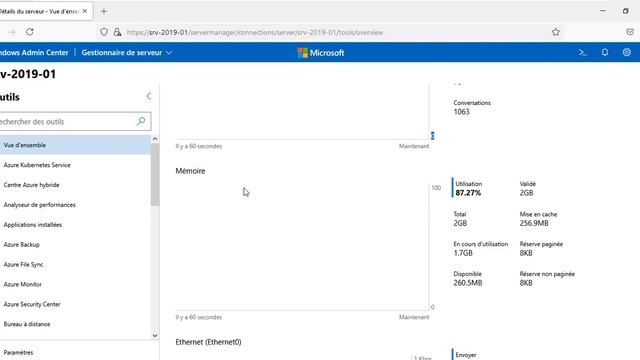Viewport: 640px width, 360px height.
Task: Click the tools list scrollbar thumb
Action: (155, 174)
